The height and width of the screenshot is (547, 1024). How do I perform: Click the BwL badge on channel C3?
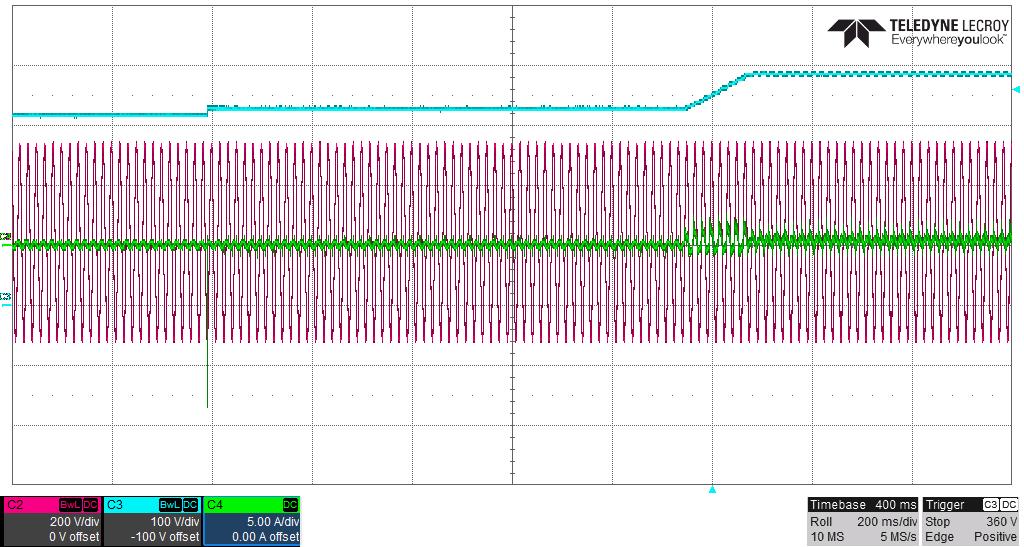click(169, 505)
